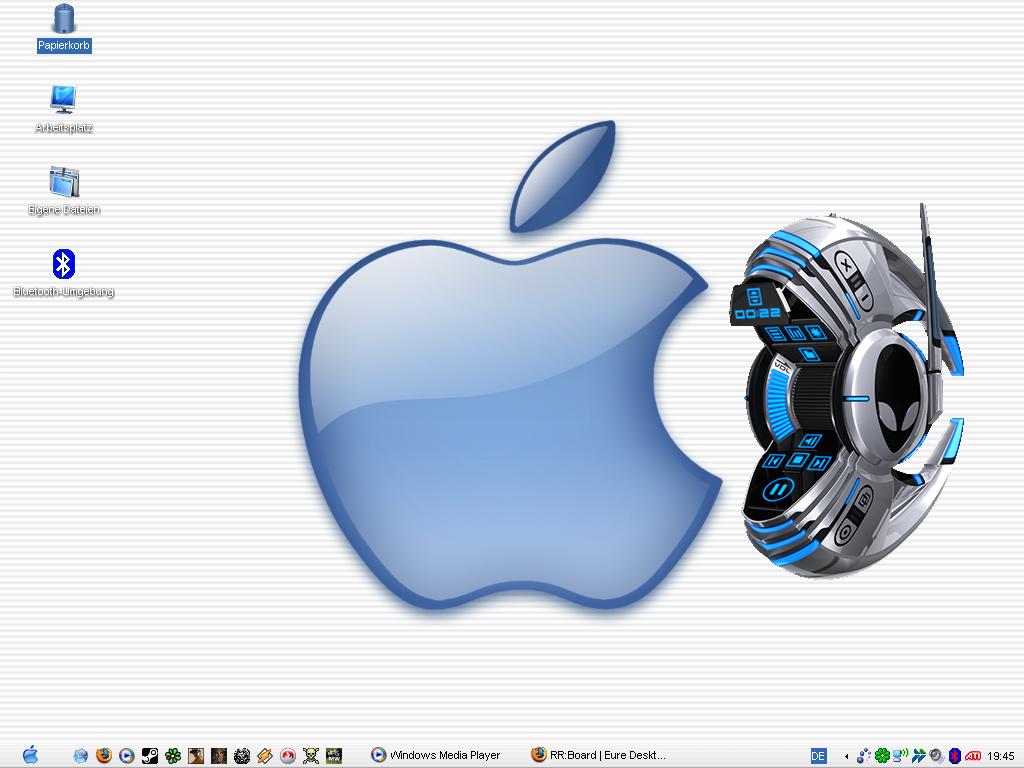The width and height of the screenshot is (1024, 768).
Task: Click the stop button on player skin
Action: click(797, 460)
